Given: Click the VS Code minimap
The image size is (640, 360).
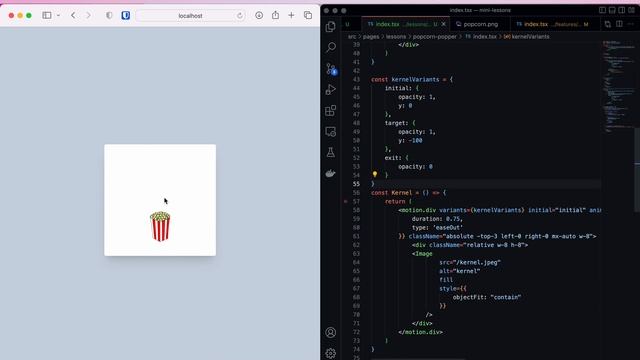Looking at the screenshot, I should coord(618,86).
